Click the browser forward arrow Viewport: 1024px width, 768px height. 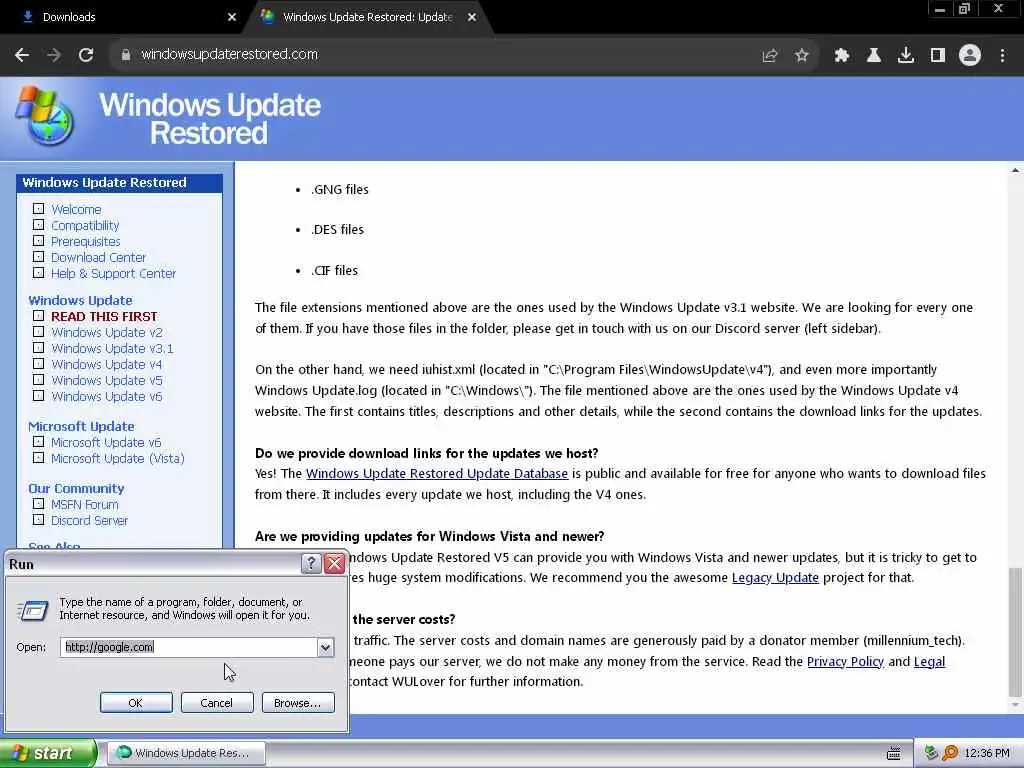(x=54, y=55)
